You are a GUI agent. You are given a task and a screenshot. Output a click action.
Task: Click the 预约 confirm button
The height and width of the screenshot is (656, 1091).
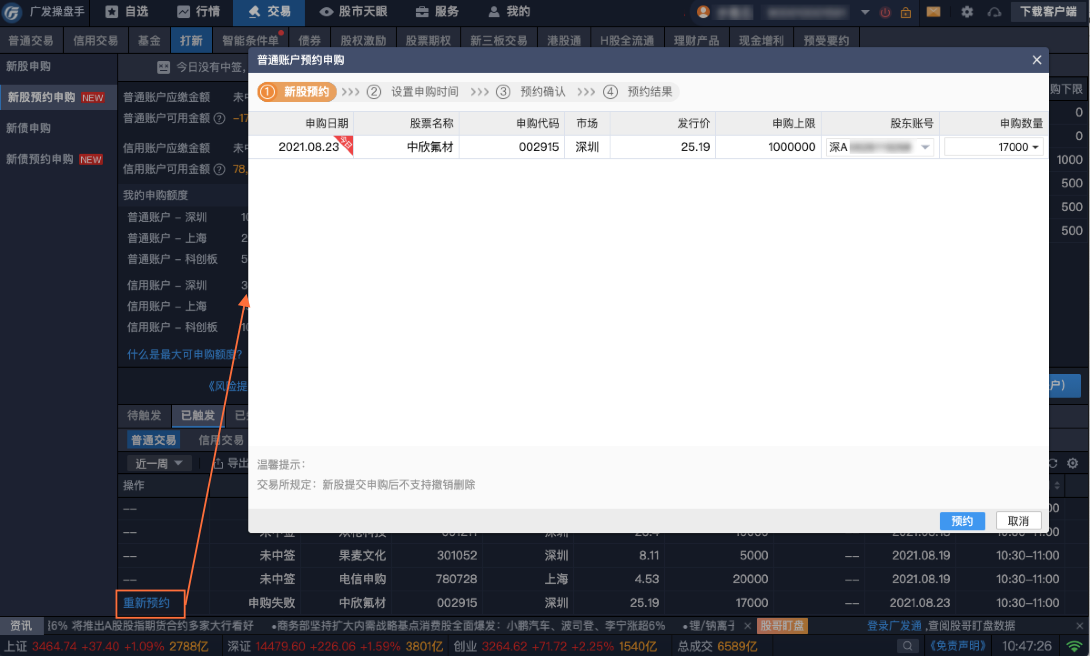(x=962, y=521)
